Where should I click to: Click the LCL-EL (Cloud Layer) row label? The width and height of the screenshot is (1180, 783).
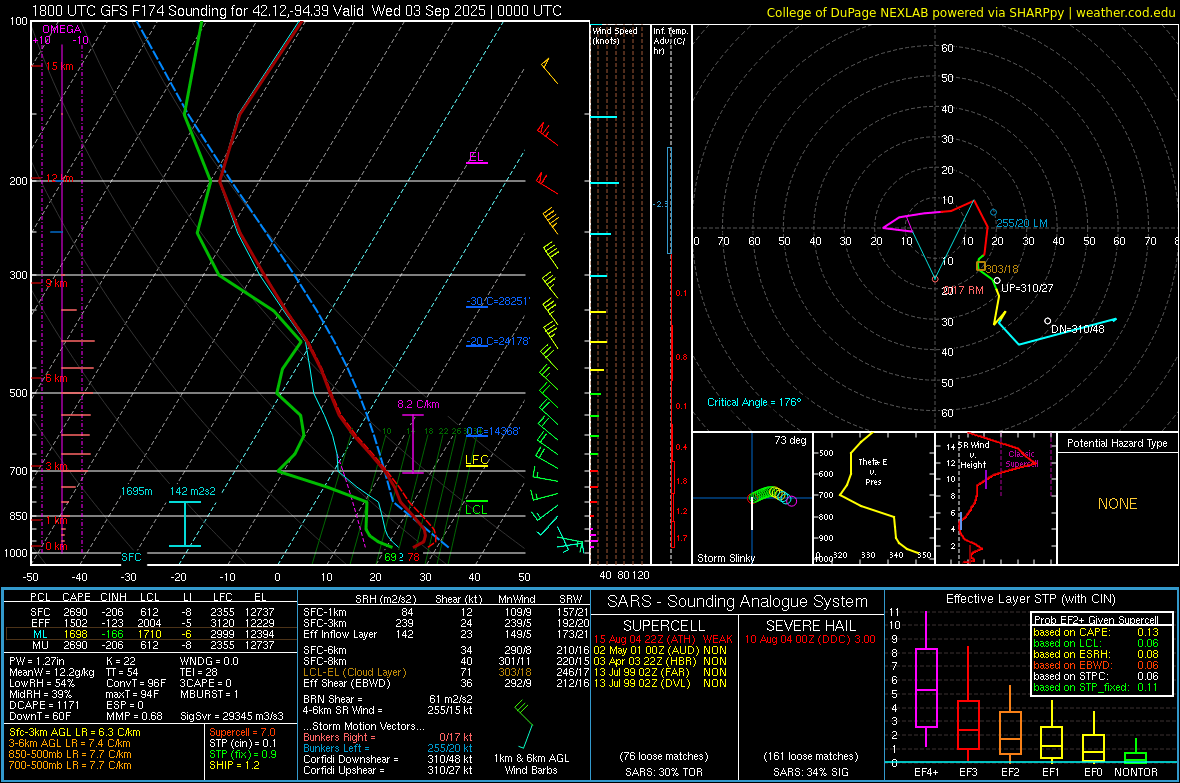point(354,672)
